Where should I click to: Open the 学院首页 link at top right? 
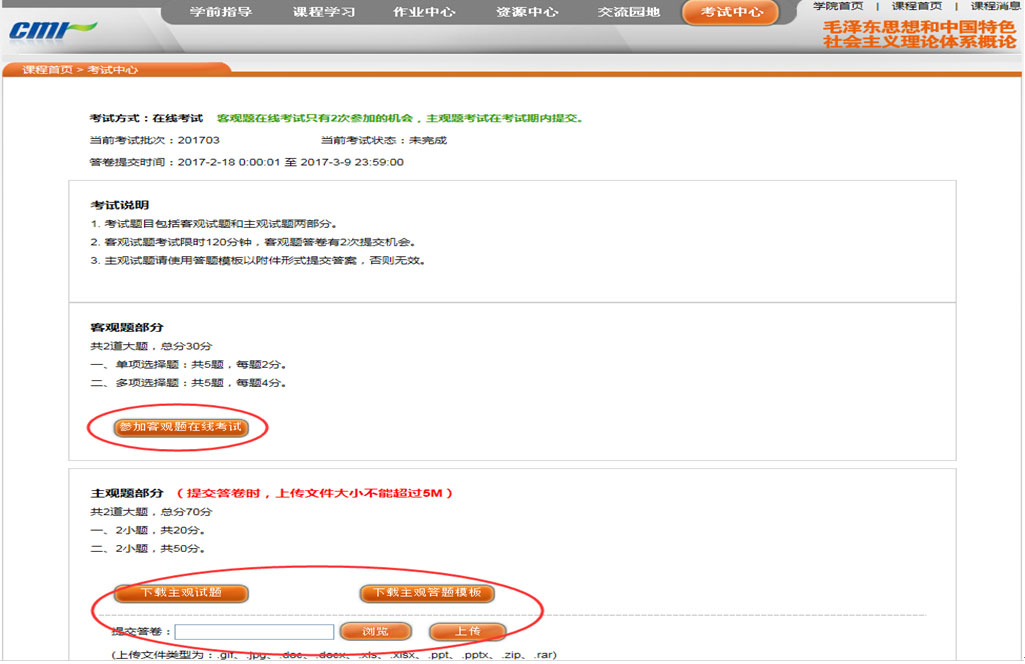click(x=838, y=6)
